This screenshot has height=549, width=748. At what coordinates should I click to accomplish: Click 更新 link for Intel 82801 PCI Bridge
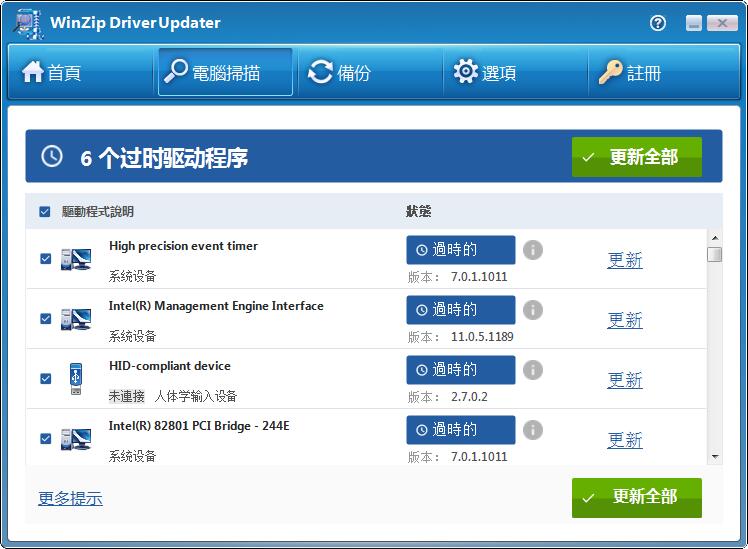click(x=625, y=440)
